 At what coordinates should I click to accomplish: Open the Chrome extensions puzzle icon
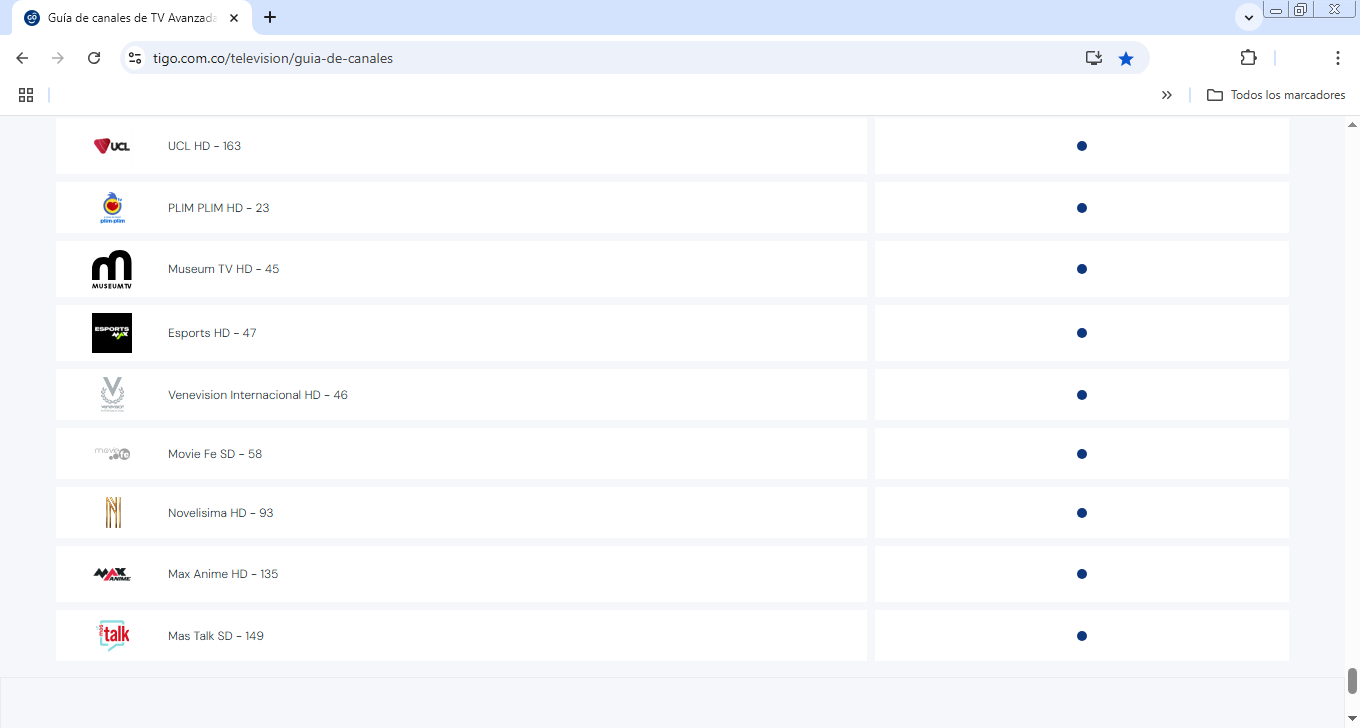pos(1248,58)
